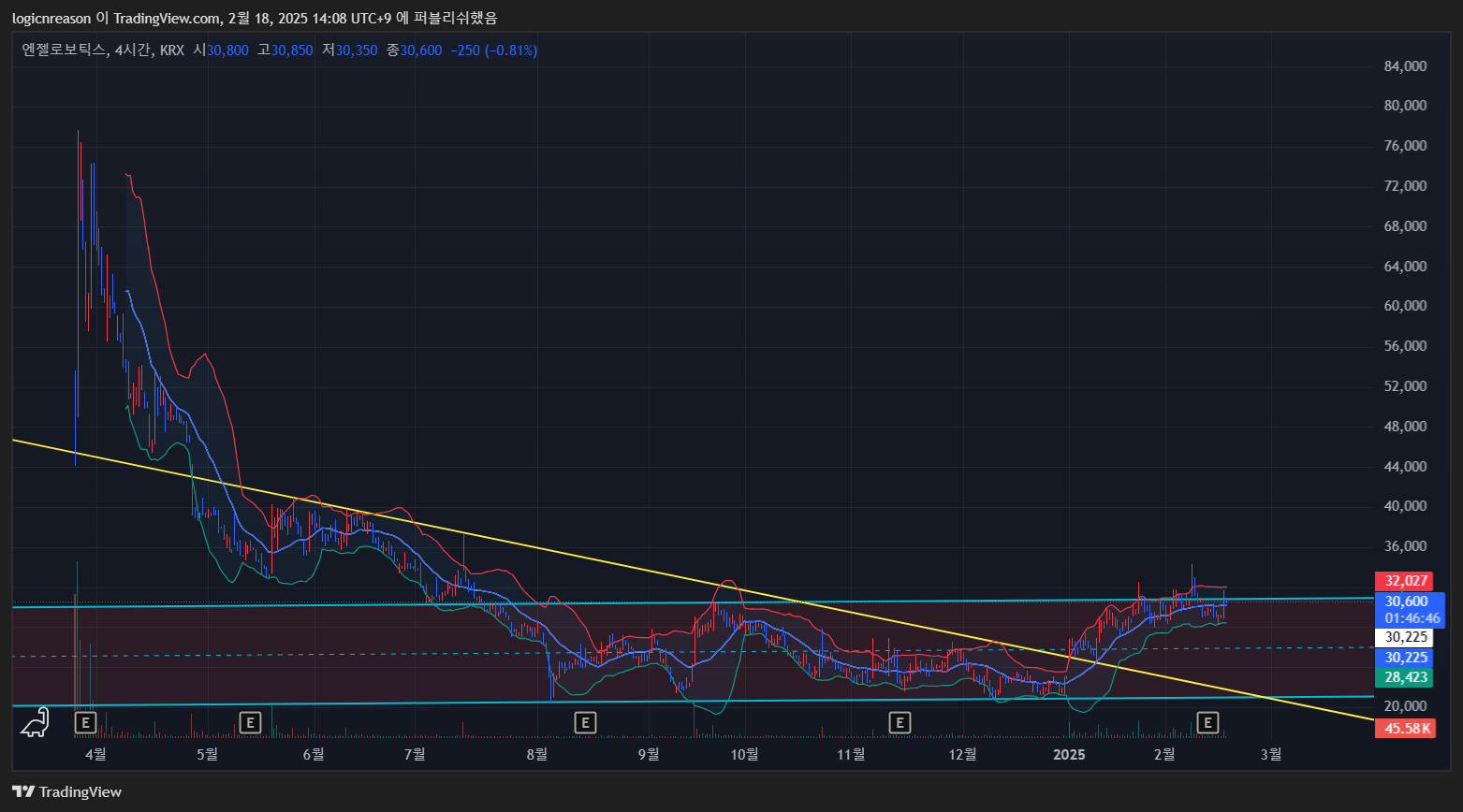Click the 2025 year label on time axis
1463x812 pixels.
pyautogui.click(x=1069, y=754)
